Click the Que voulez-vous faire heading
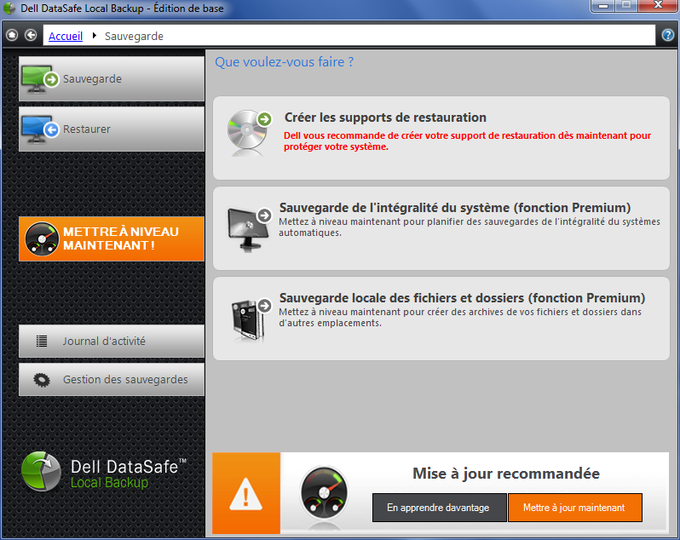The width and height of the screenshot is (680, 540). 284,62
